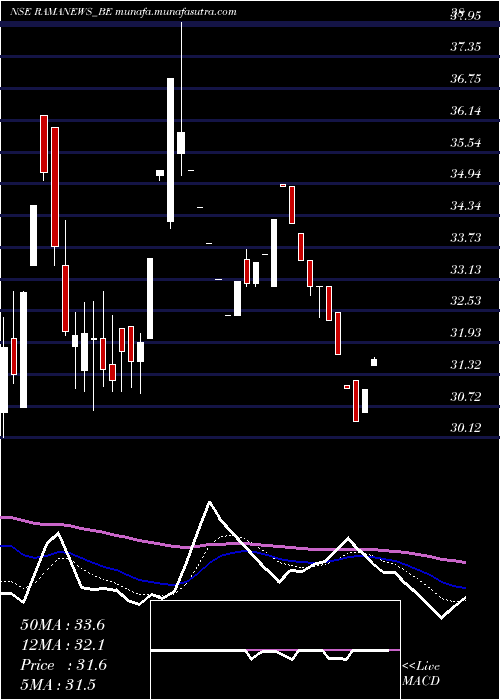
Task: Click the 34.94 price axis label
Action: click(466, 174)
